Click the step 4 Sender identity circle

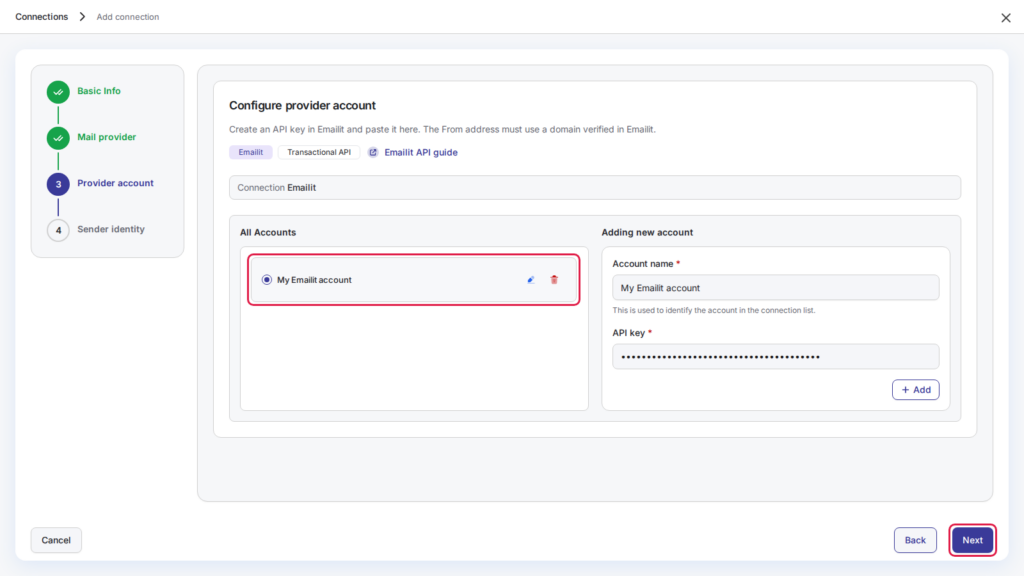coord(58,230)
